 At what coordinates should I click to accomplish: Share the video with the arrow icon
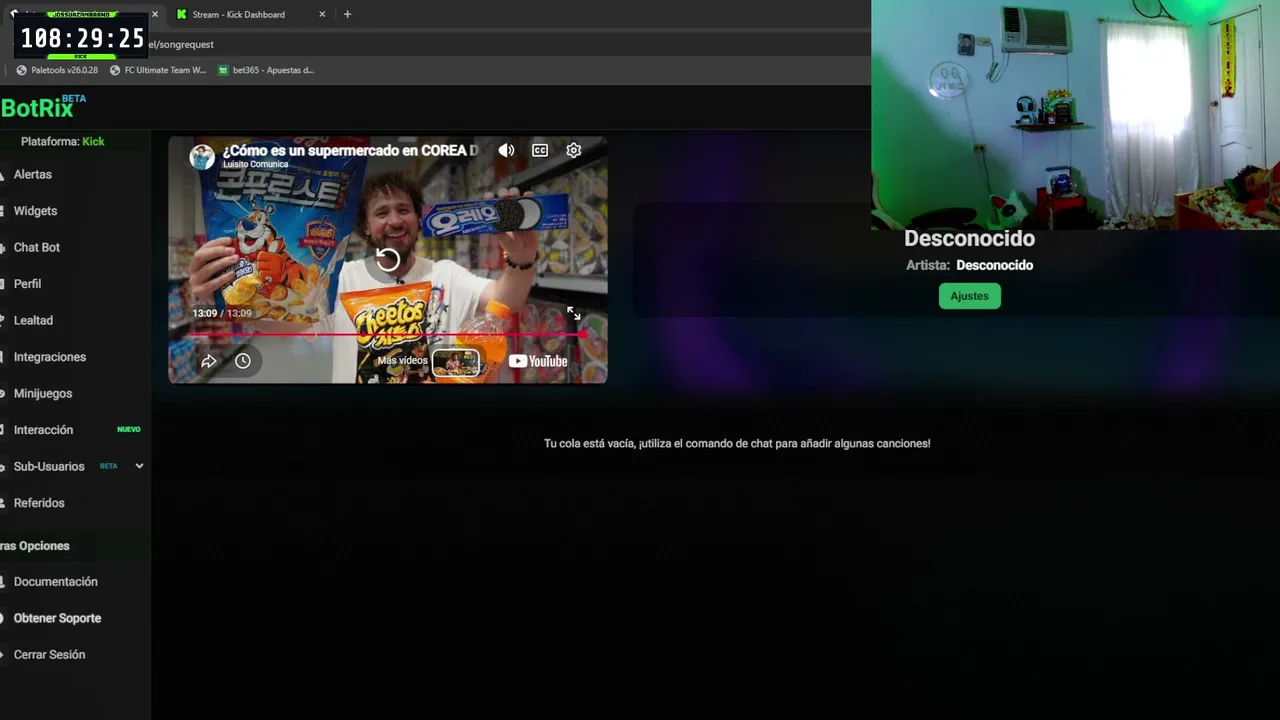[209, 361]
